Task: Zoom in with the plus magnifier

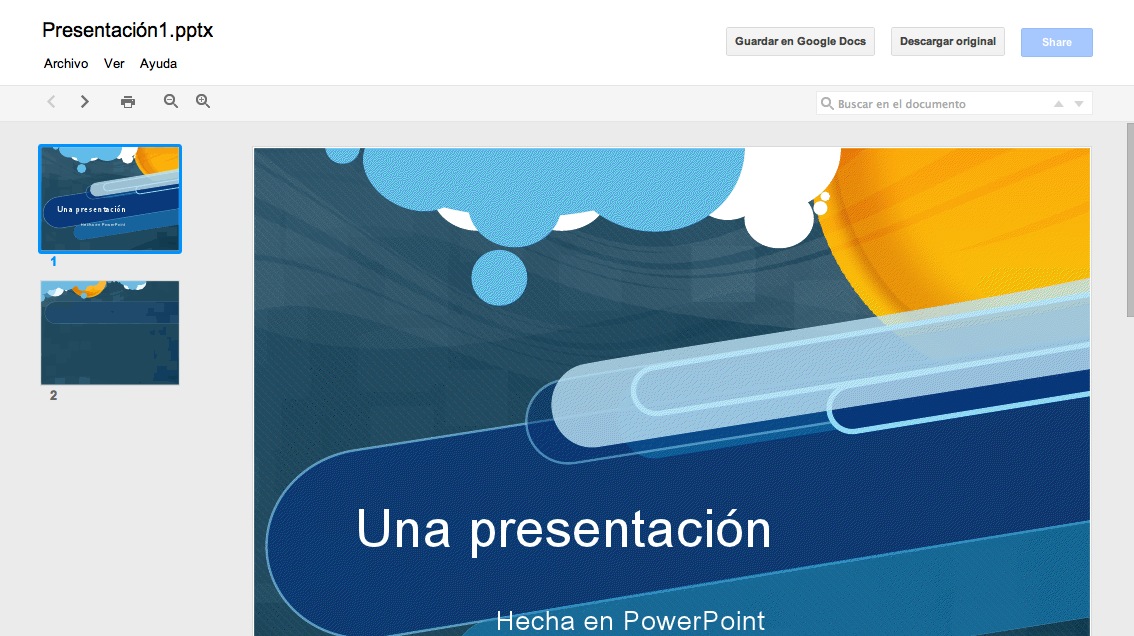Action: click(x=203, y=101)
